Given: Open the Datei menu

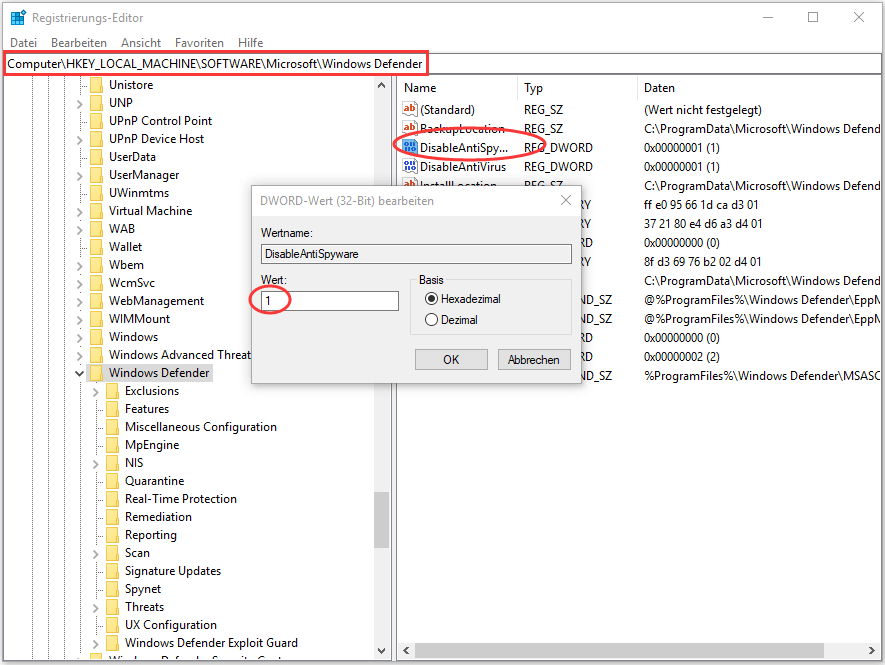Looking at the screenshot, I should 23,42.
